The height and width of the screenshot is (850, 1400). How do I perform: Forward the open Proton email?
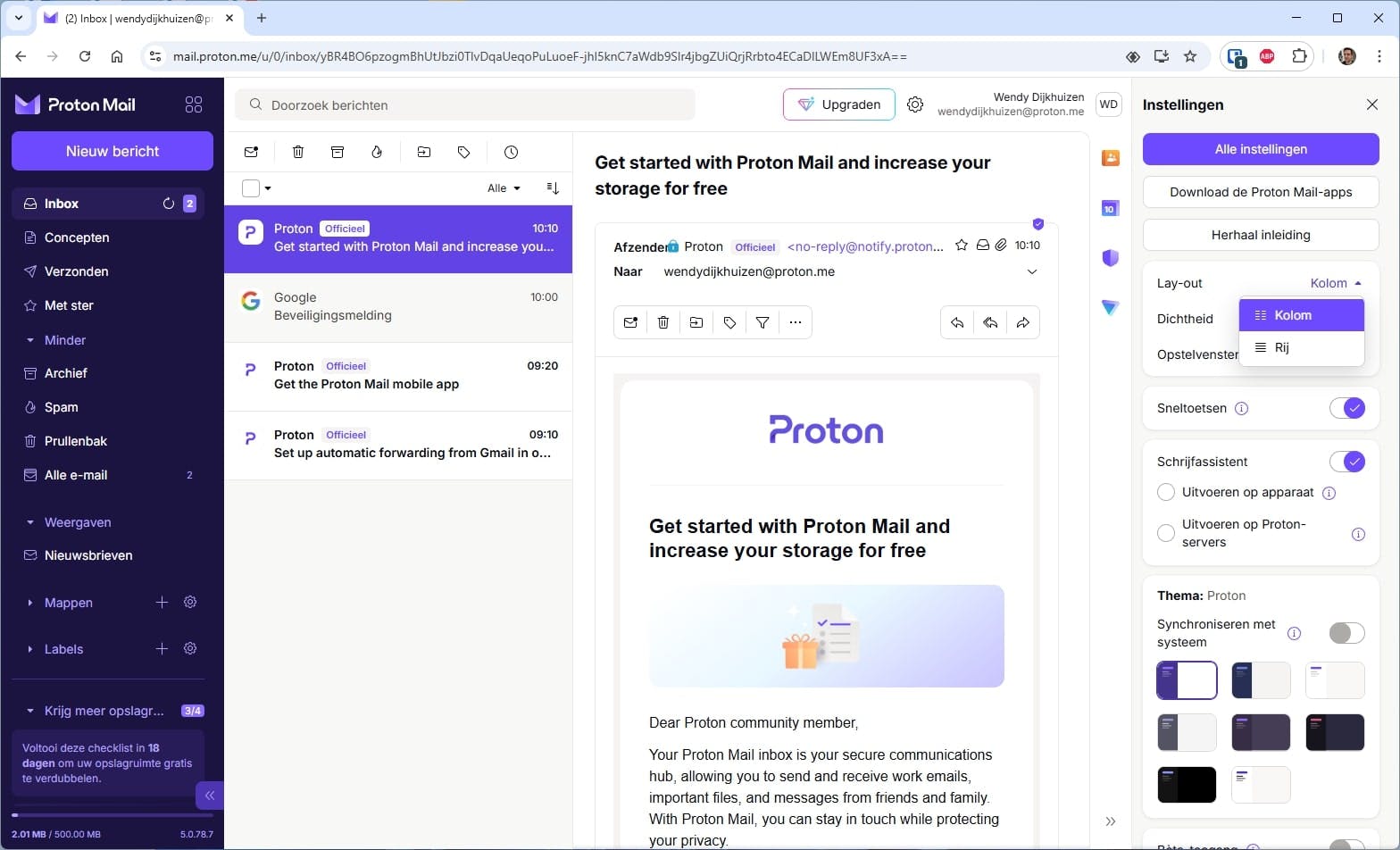(1023, 322)
